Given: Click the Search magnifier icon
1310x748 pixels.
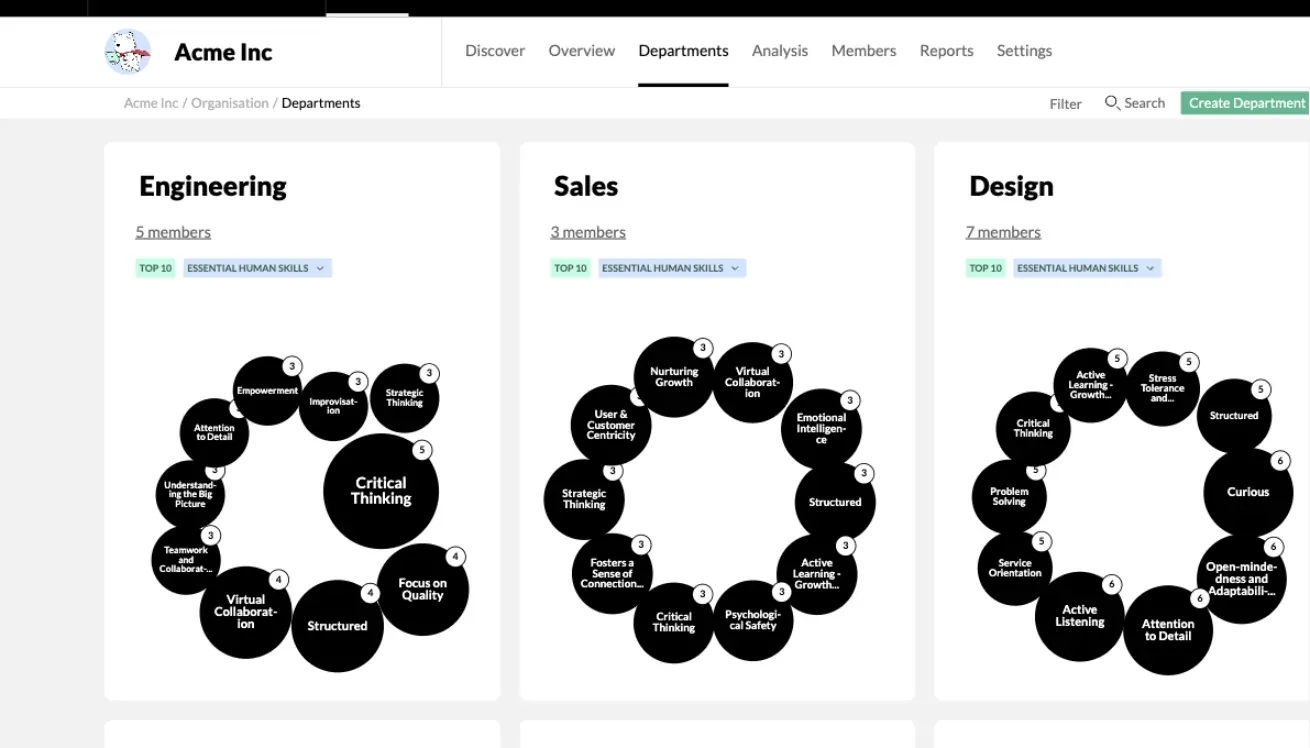Looking at the screenshot, I should coord(1111,103).
